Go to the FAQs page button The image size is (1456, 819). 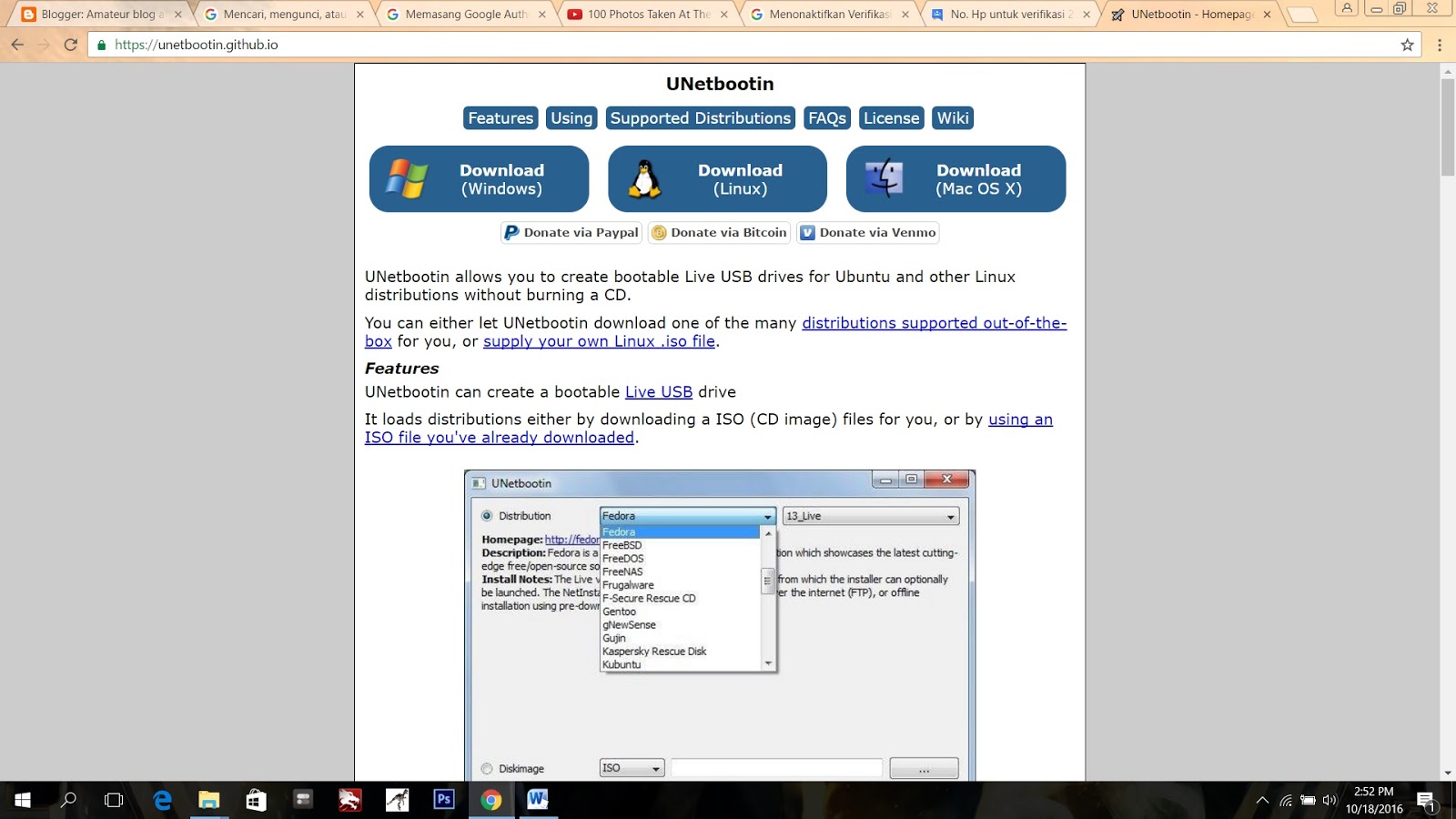coord(827,118)
